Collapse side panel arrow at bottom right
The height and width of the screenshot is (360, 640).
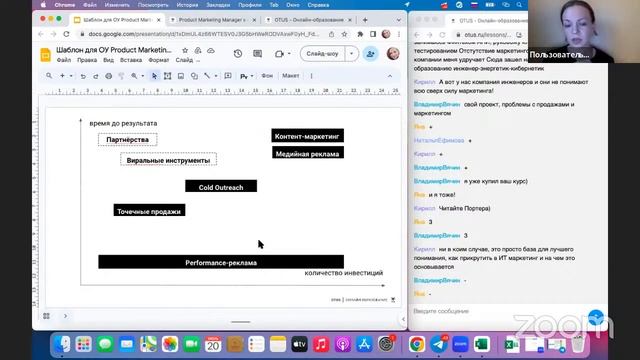coord(403,319)
